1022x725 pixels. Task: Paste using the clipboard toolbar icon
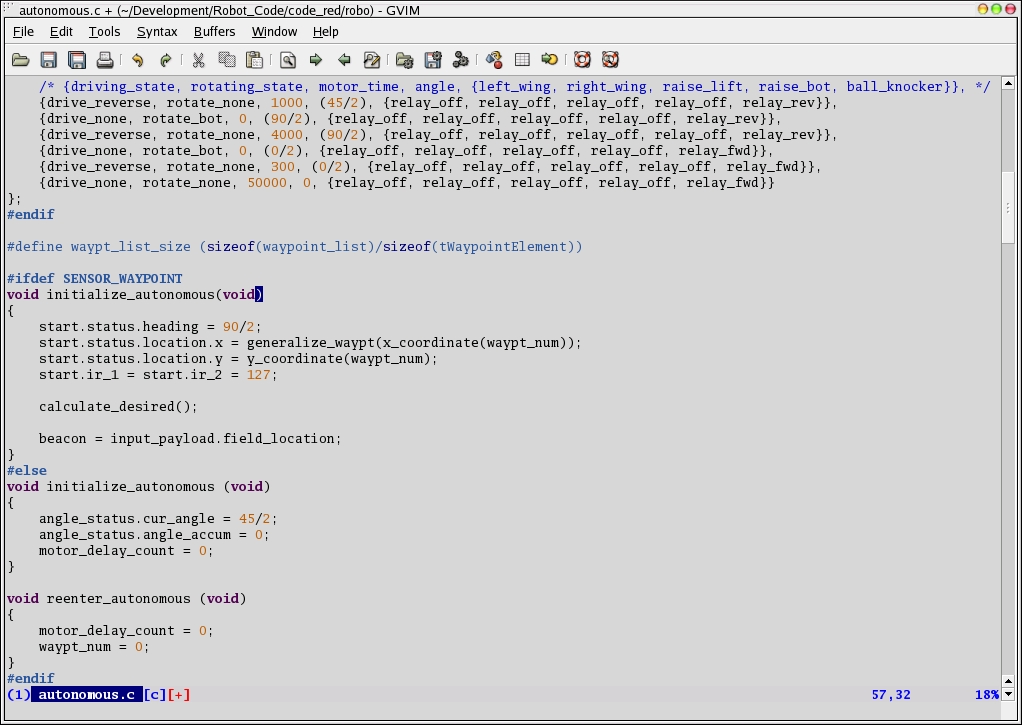[x=255, y=60]
